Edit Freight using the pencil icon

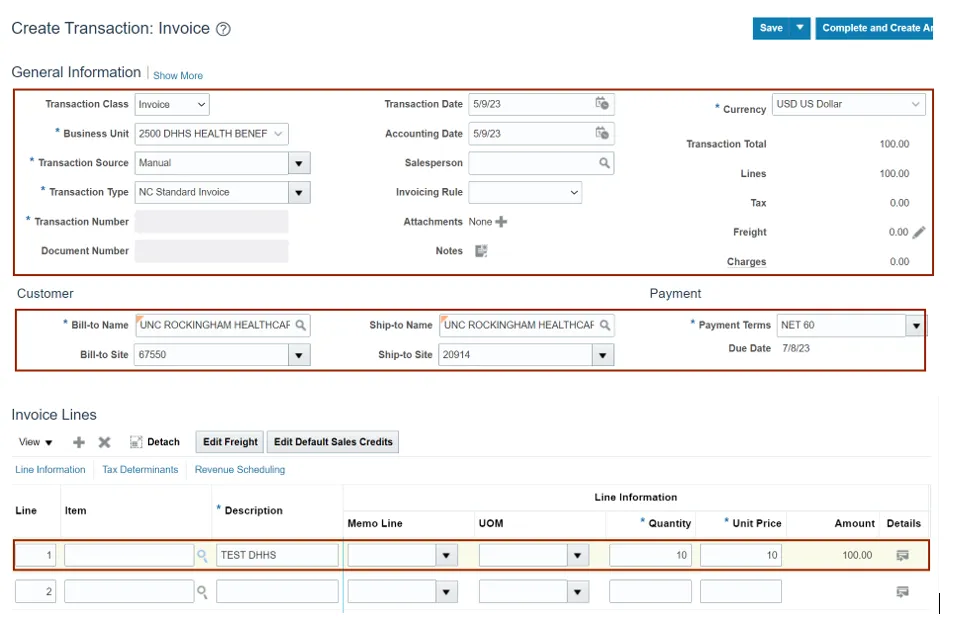point(919,232)
